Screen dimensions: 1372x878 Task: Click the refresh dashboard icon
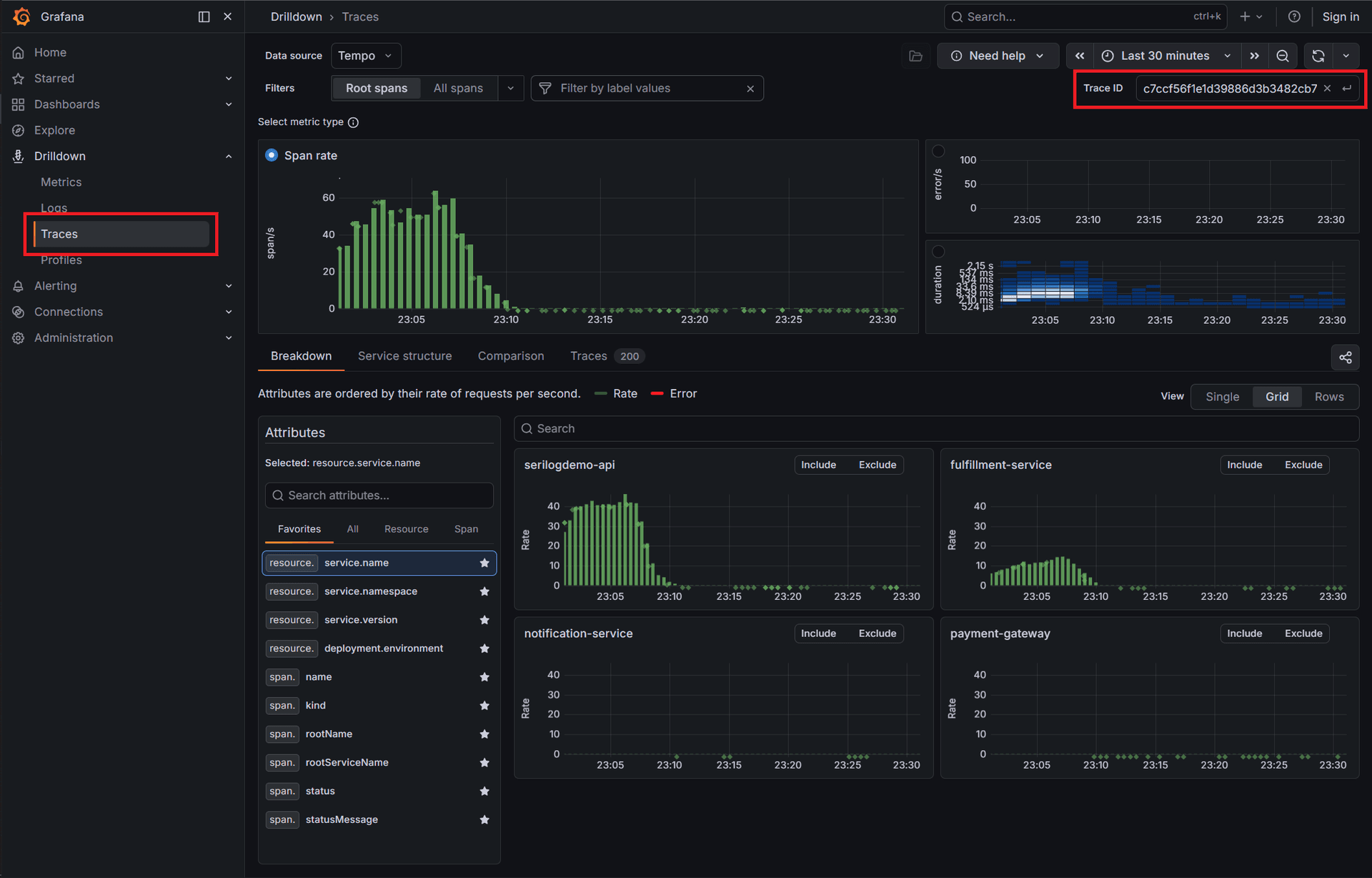pos(1317,56)
